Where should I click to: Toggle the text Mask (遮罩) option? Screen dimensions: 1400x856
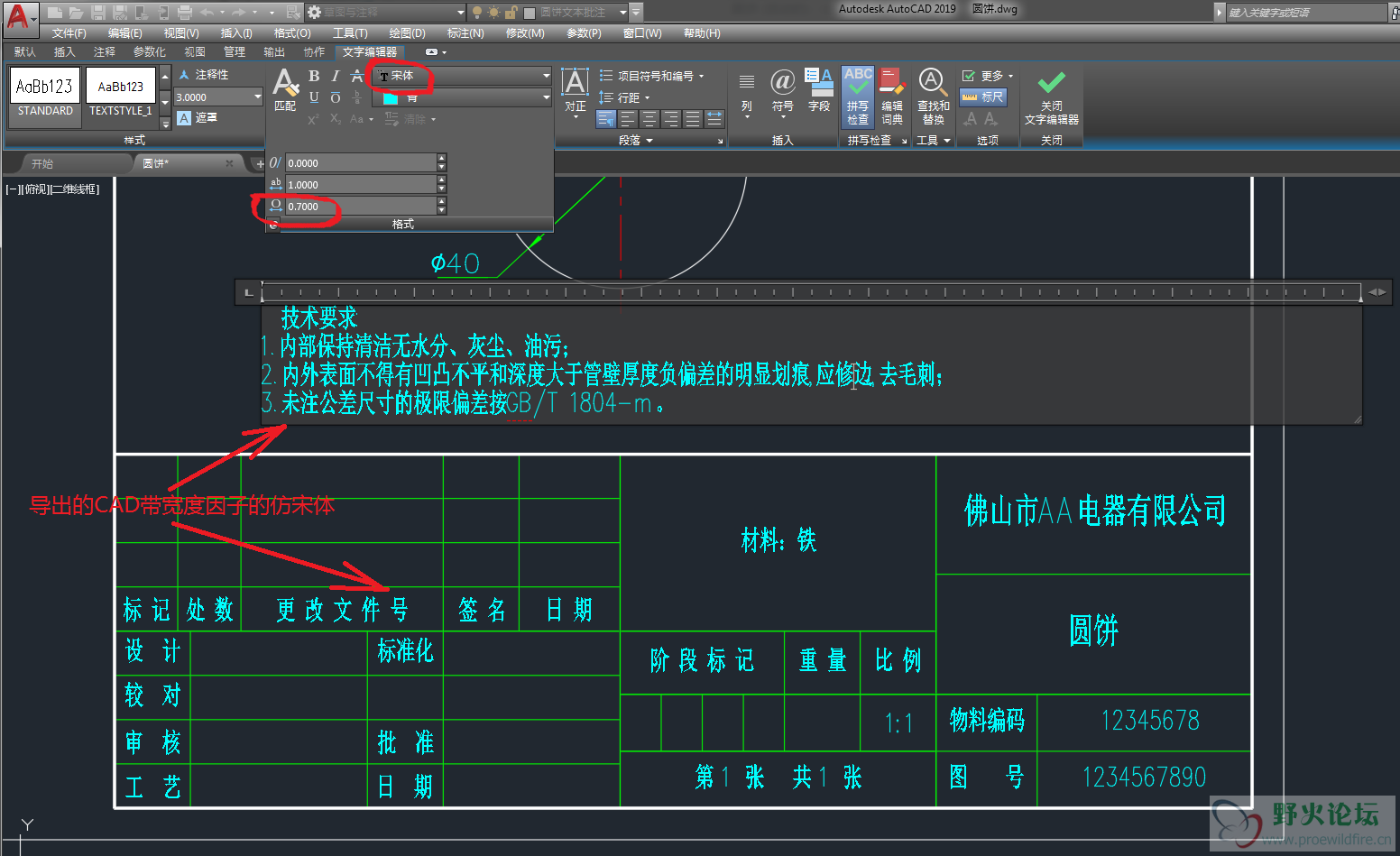click(198, 118)
